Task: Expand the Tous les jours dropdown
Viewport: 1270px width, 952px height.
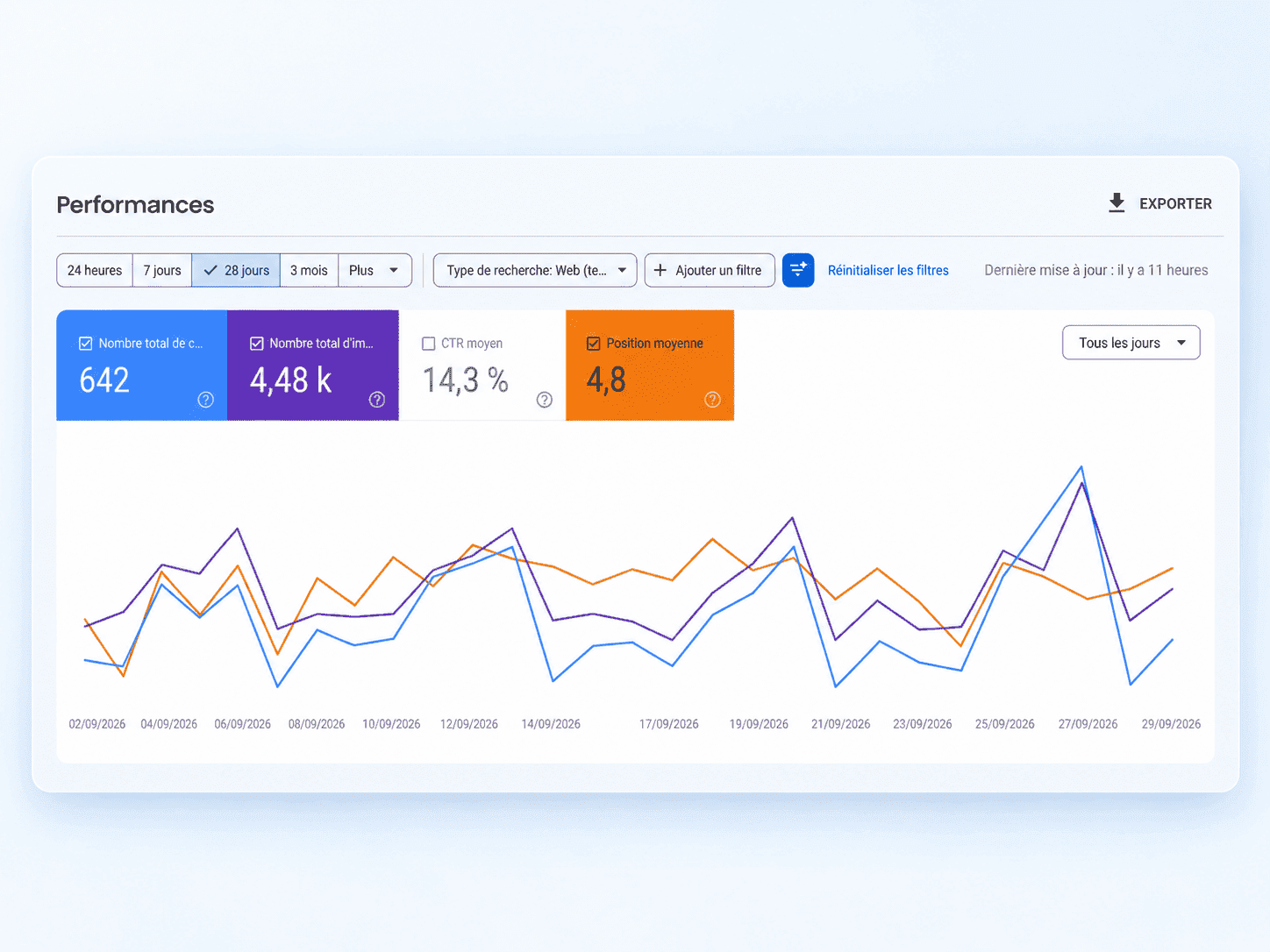Action: click(1131, 343)
